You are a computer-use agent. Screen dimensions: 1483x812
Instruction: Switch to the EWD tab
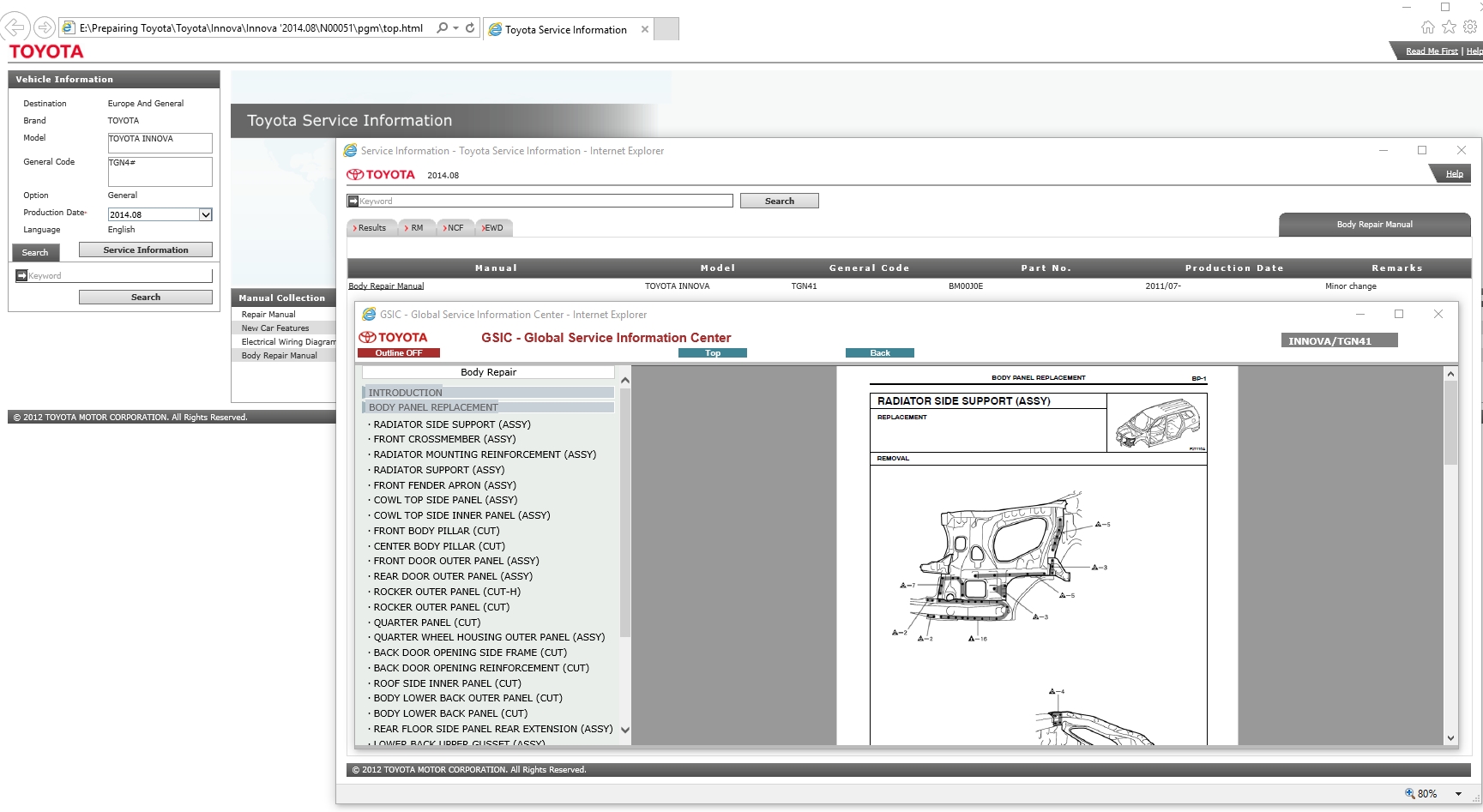point(493,228)
